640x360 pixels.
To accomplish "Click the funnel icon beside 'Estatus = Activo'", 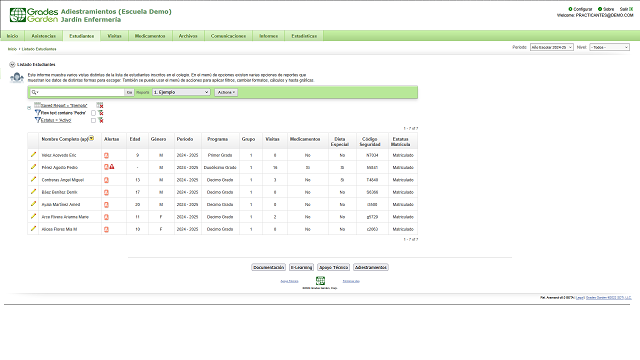I will coord(38,120).
